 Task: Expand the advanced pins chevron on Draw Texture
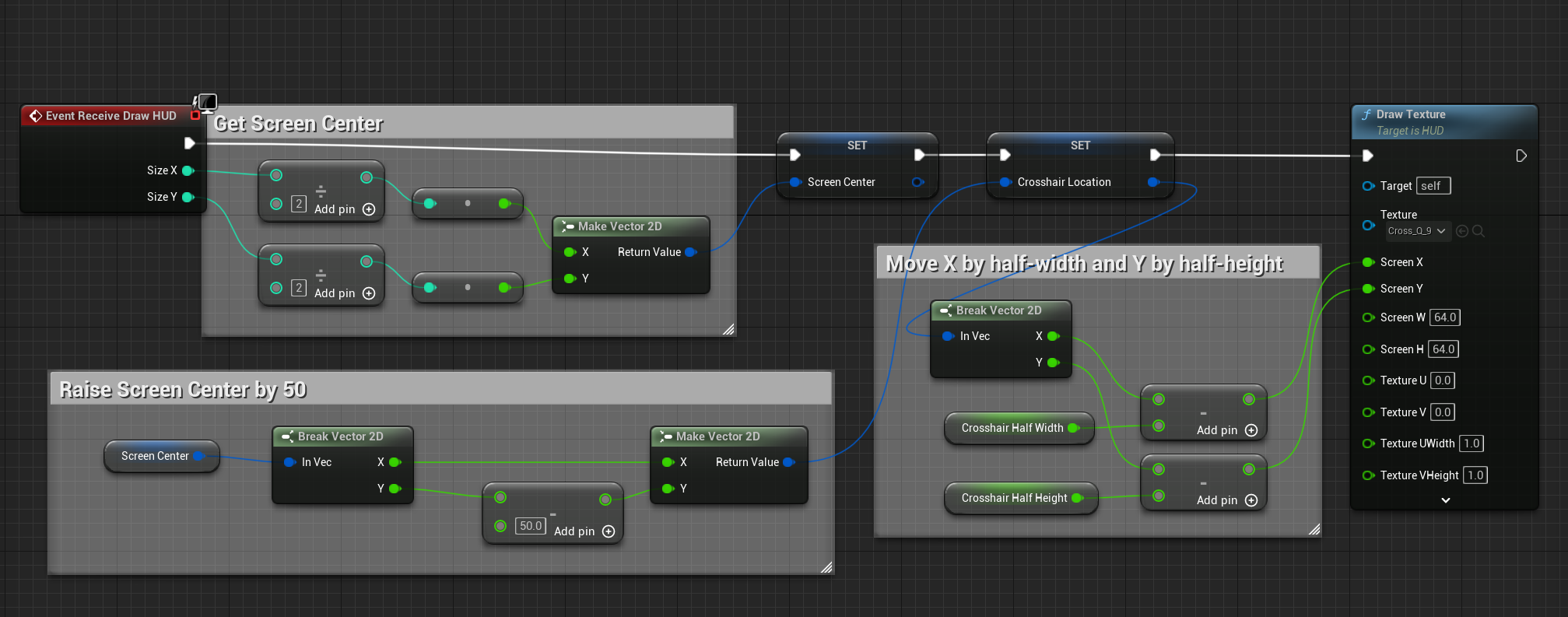pos(1446,500)
